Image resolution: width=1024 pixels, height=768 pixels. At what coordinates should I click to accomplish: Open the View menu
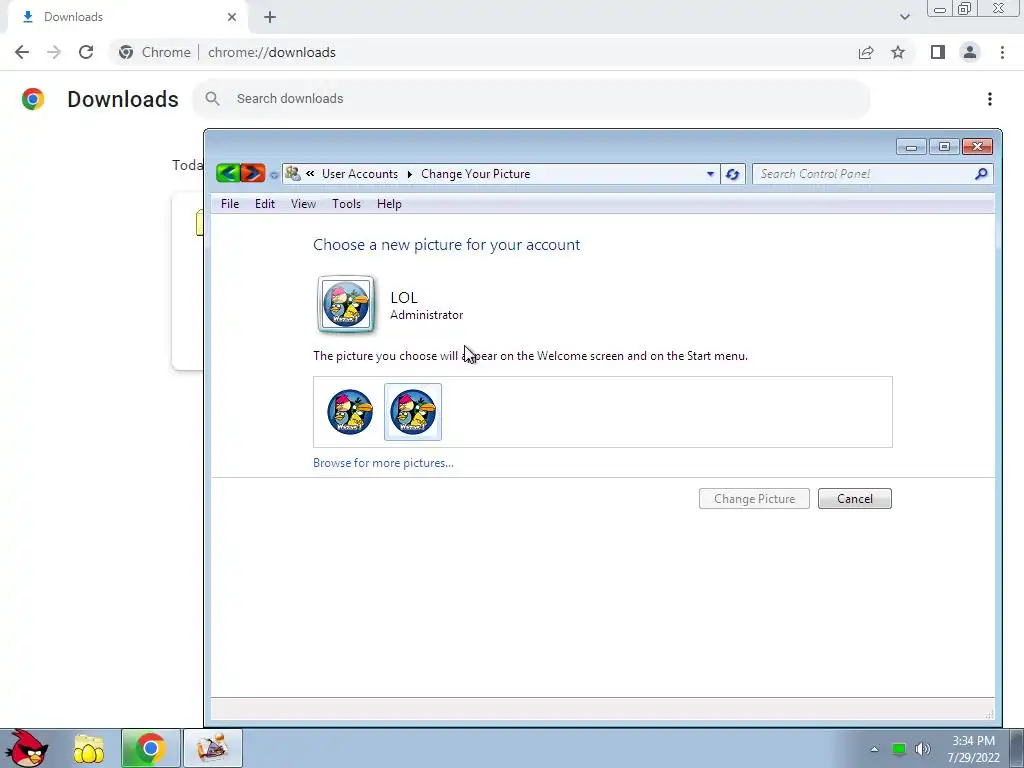[303, 204]
